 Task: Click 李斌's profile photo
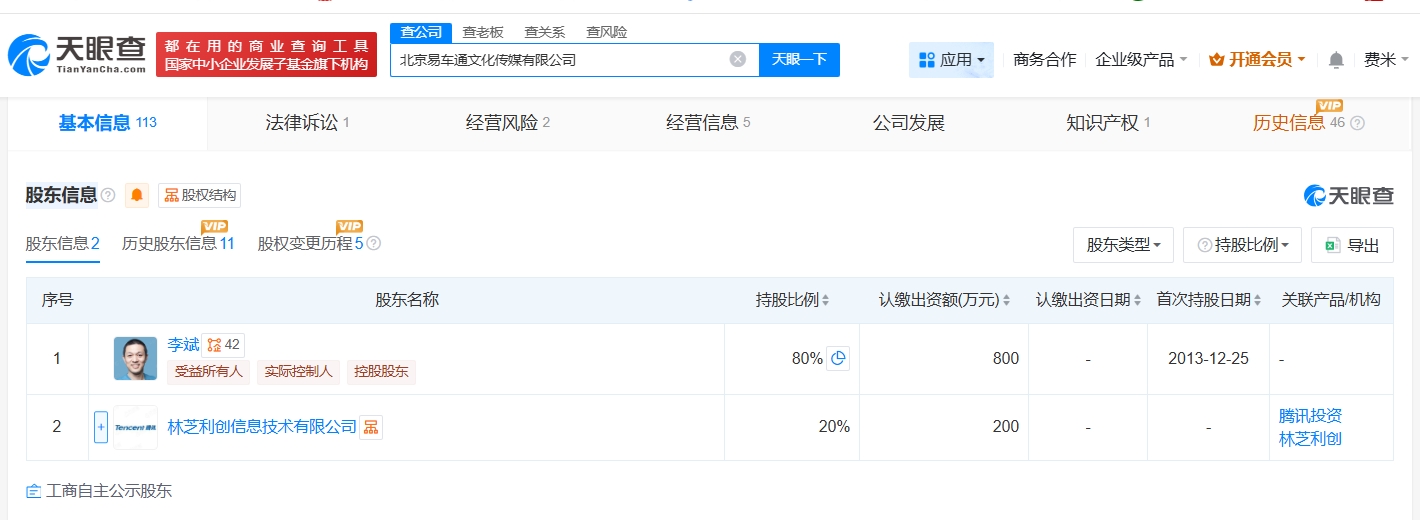tap(135, 358)
